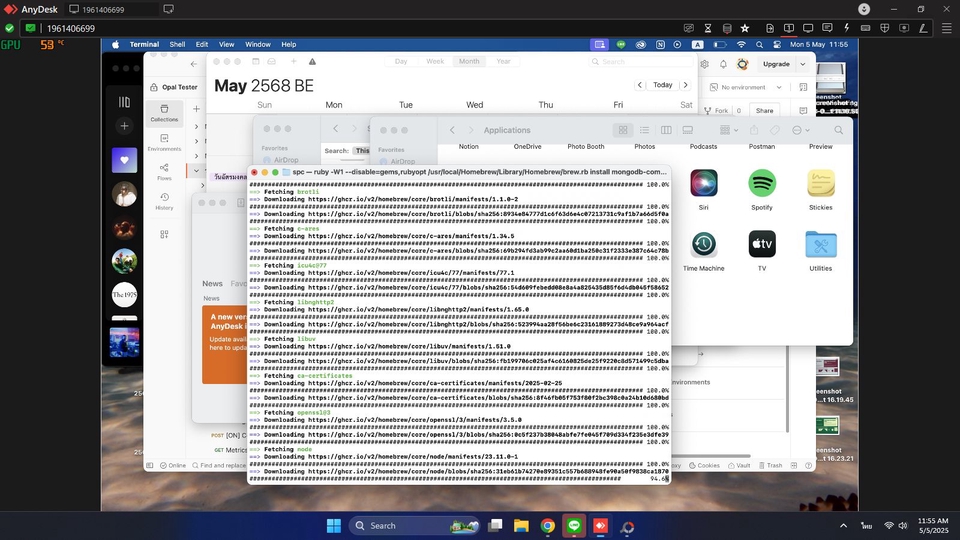Click the Share button in Postman

(x=764, y=111)
